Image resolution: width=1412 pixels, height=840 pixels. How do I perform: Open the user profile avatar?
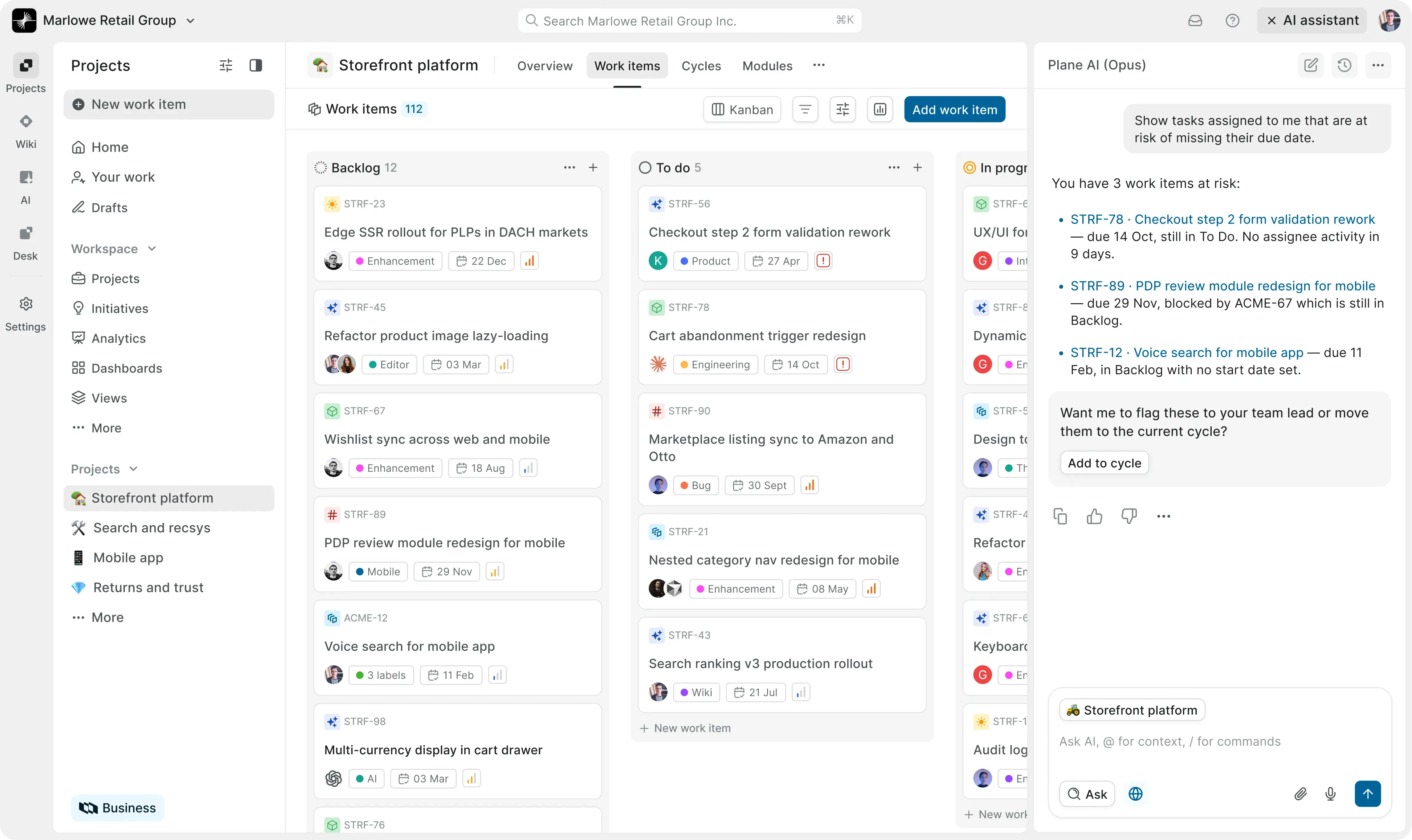pyautogui.click(x=1390, y=21)
